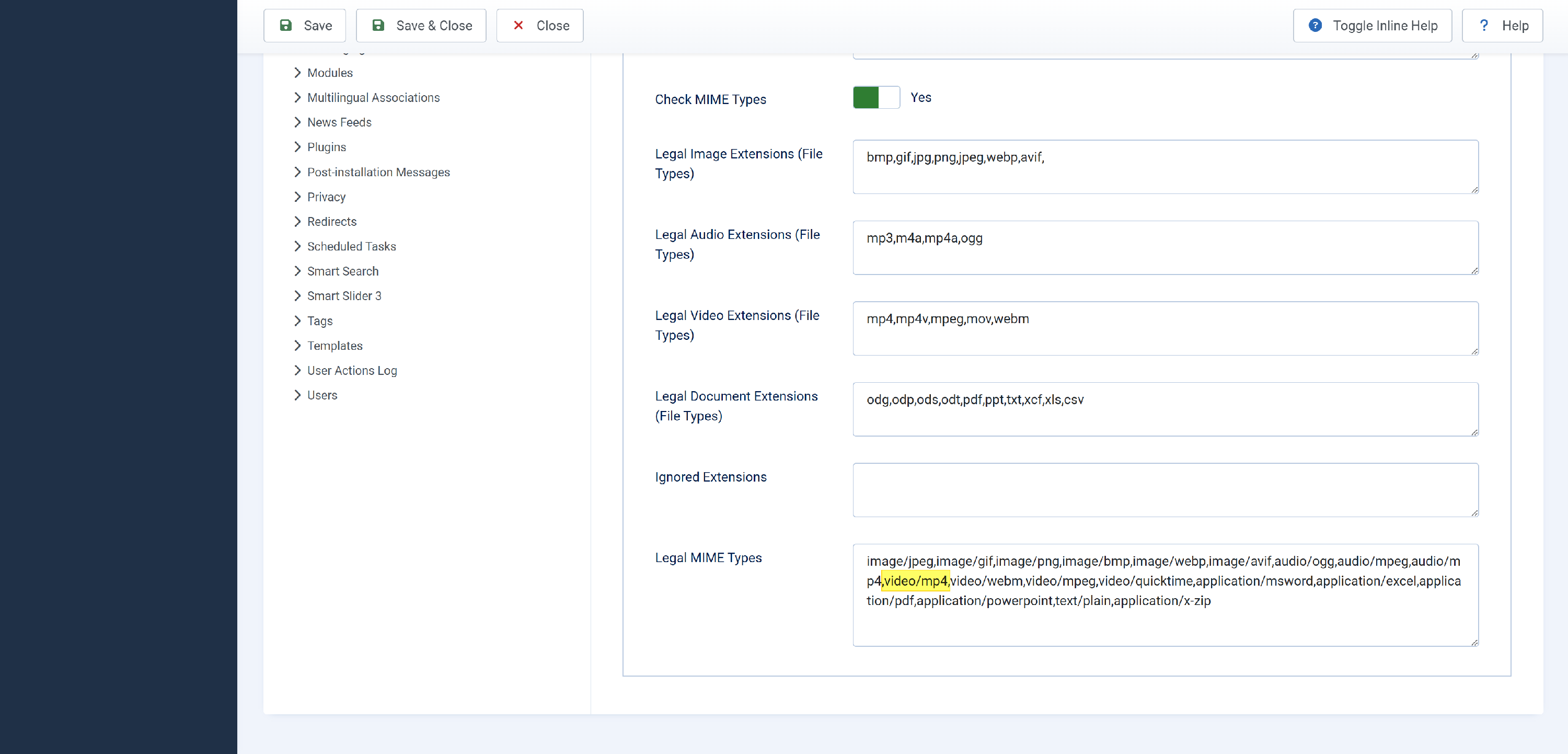Click resize handle of Legal Image Extensions box
This screenshot has height=754, width=1568.
pyautogui.click(x=1474, y=190)
